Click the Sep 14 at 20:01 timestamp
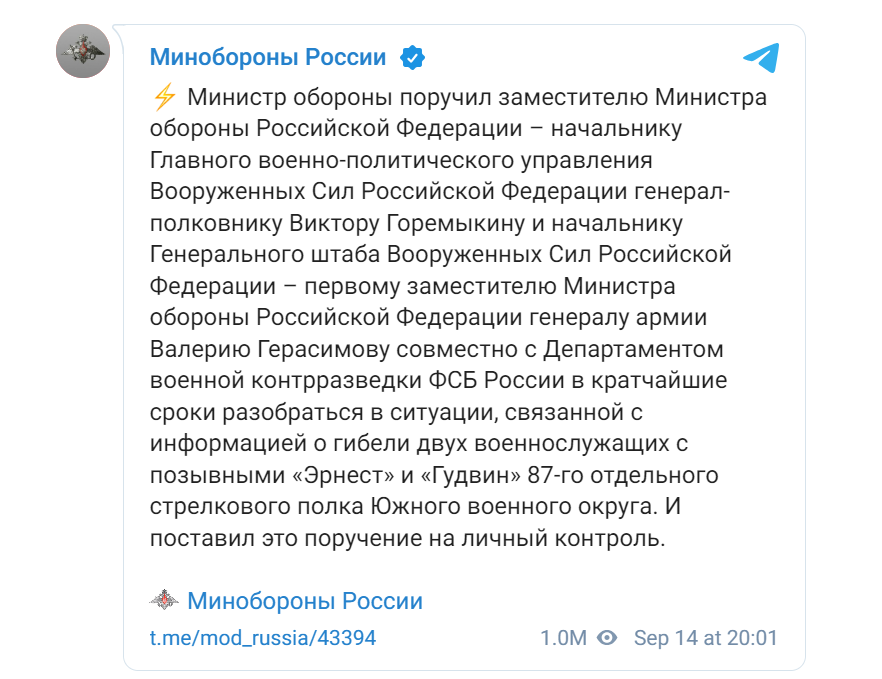Screen dimensions: 882x679 (x=705, y=638)
